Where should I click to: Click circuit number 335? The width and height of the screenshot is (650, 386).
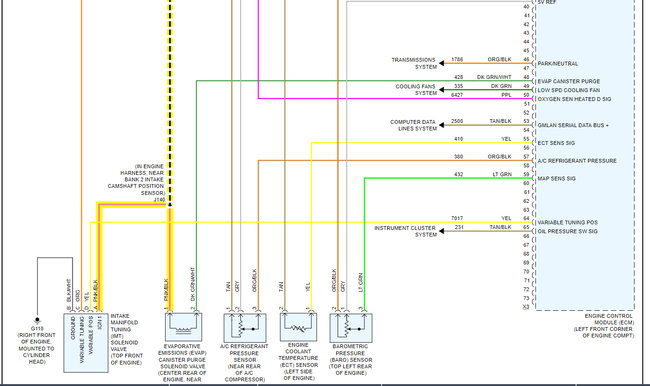tap(458, 86)
